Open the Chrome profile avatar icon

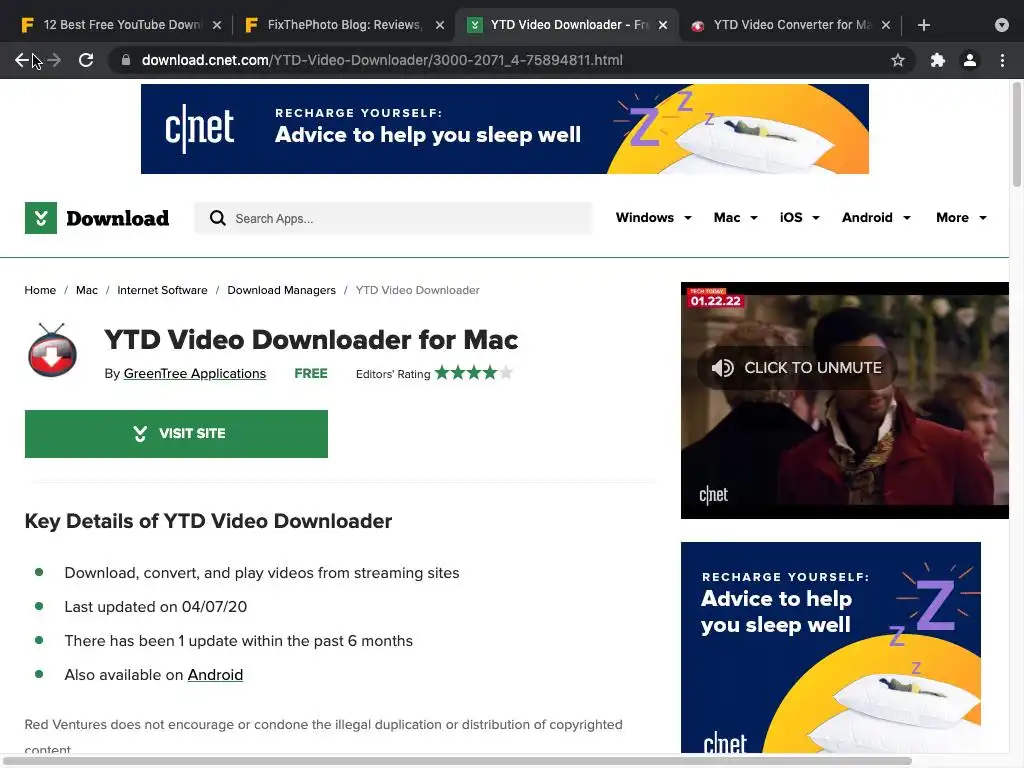(x=970, y=60)
